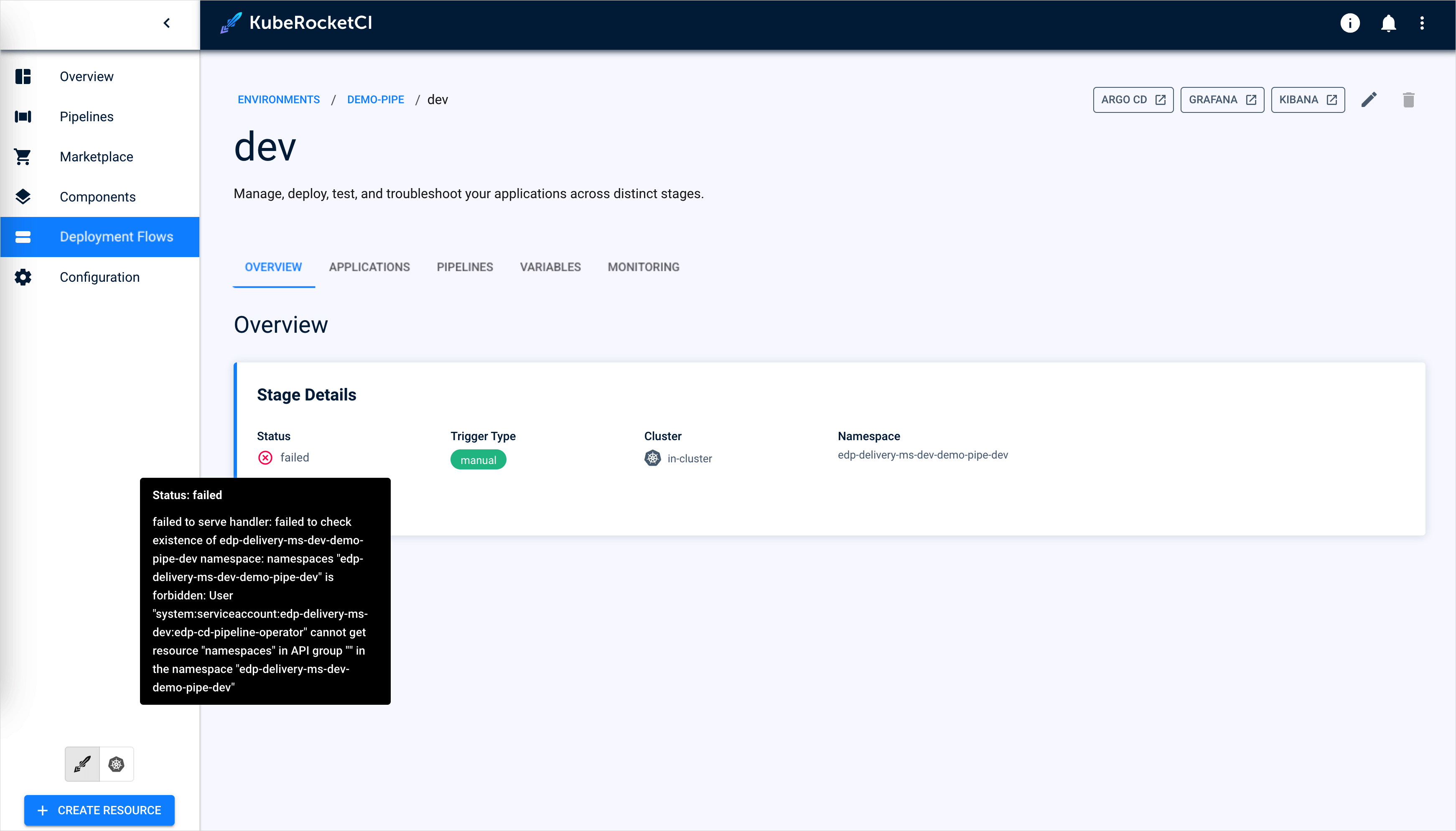Click the DEMO-PIPE breadcrumb link
This screenshot has width=1456, height=831.
(375, 99)
